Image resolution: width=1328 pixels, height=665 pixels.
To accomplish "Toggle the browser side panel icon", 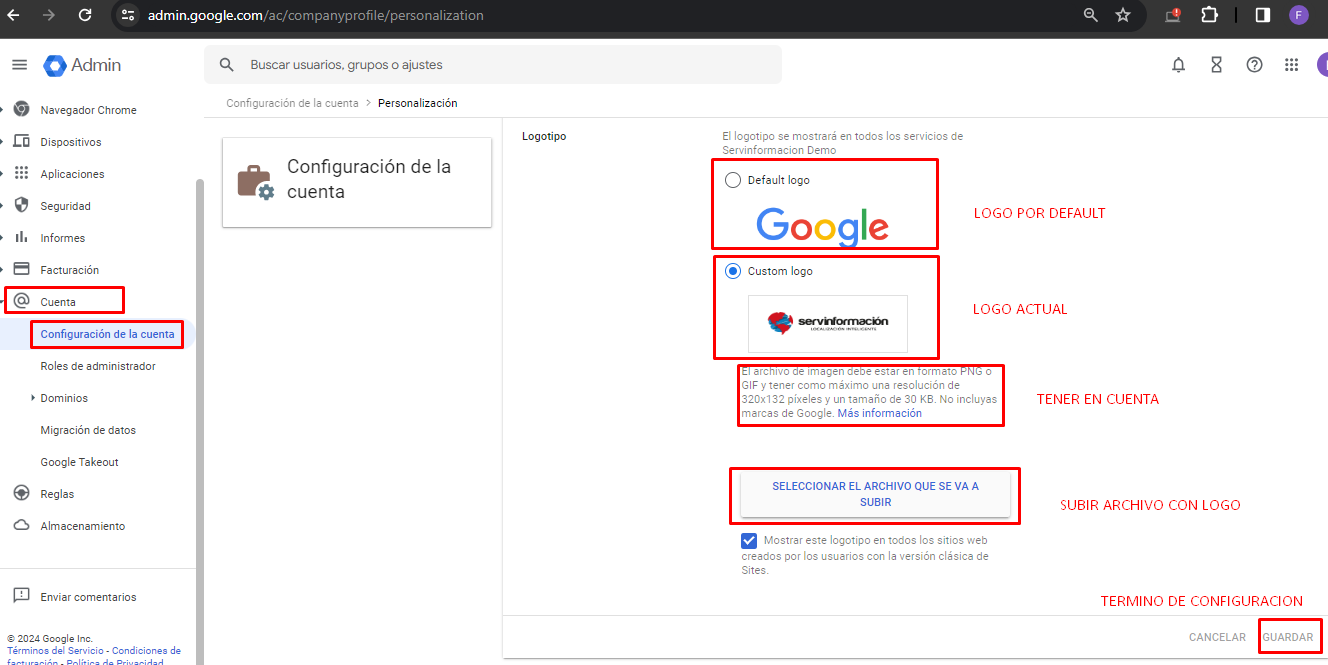I will [x=1263, y=15].
